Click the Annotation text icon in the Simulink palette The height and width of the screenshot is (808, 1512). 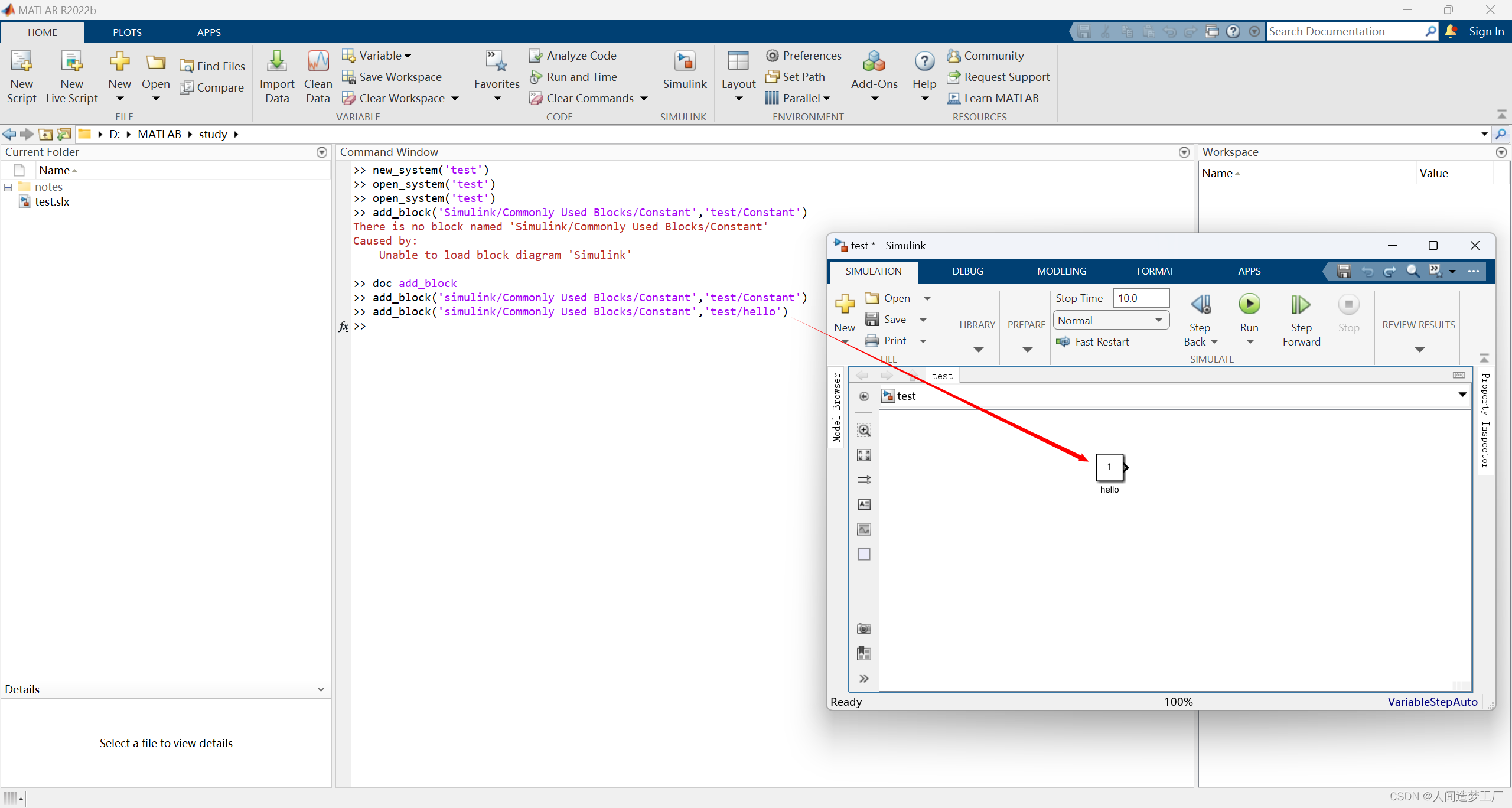tap(864, 504)
